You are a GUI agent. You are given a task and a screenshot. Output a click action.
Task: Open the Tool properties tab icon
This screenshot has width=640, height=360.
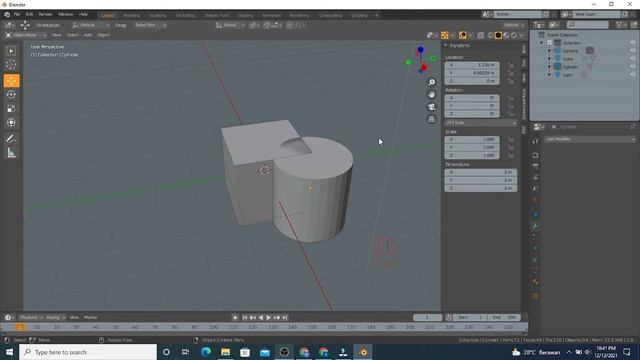tap(536, 141)
